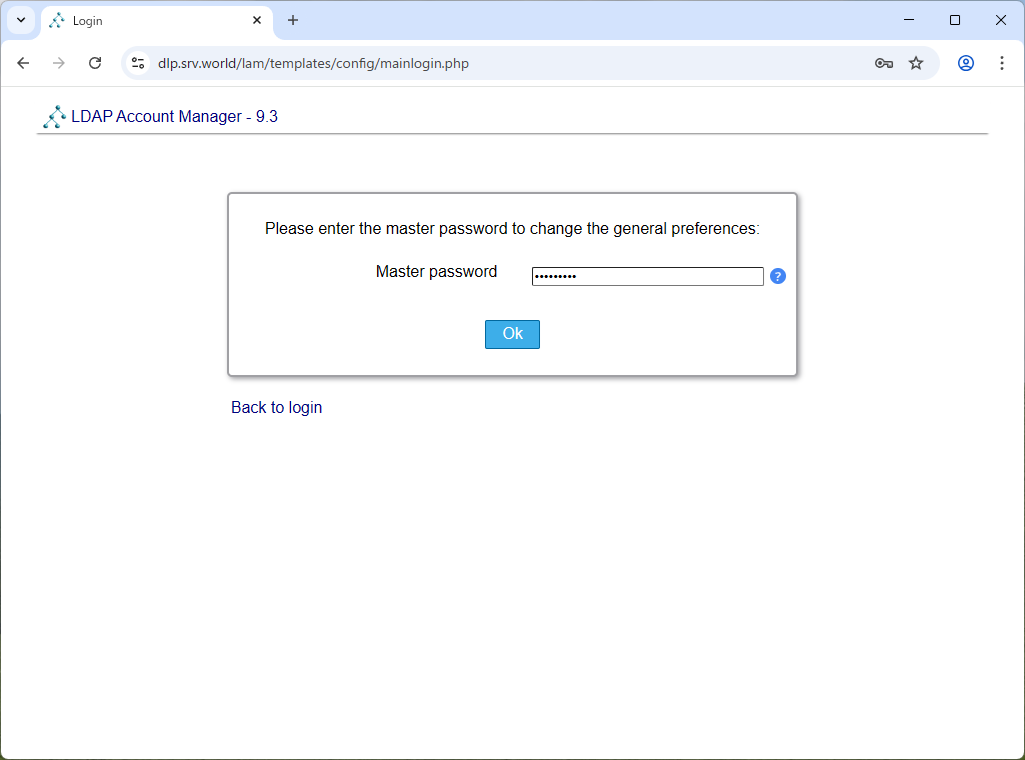Follow the Back to login link
Viewport: 1025px width, 760px height.
pyautogui.click(x=276, y=407)
